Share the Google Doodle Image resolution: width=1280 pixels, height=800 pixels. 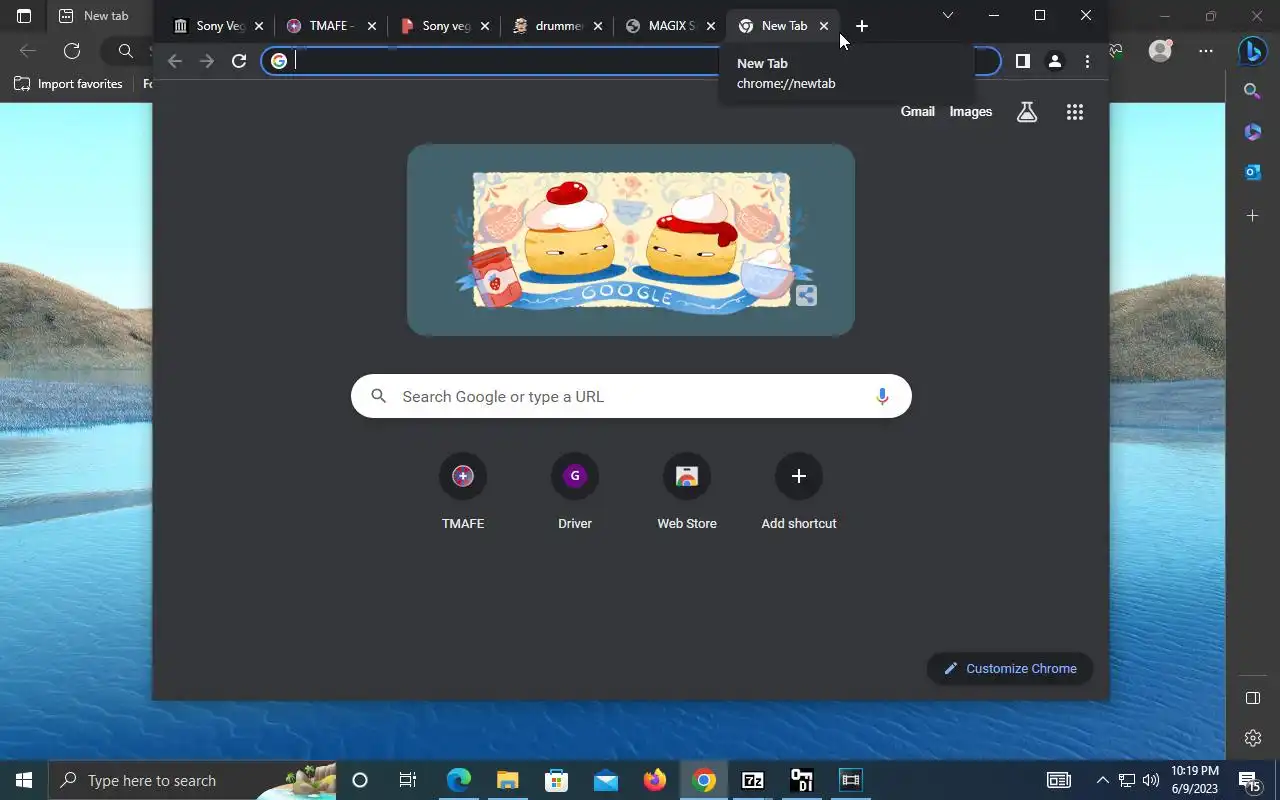[x=806, y=295]
